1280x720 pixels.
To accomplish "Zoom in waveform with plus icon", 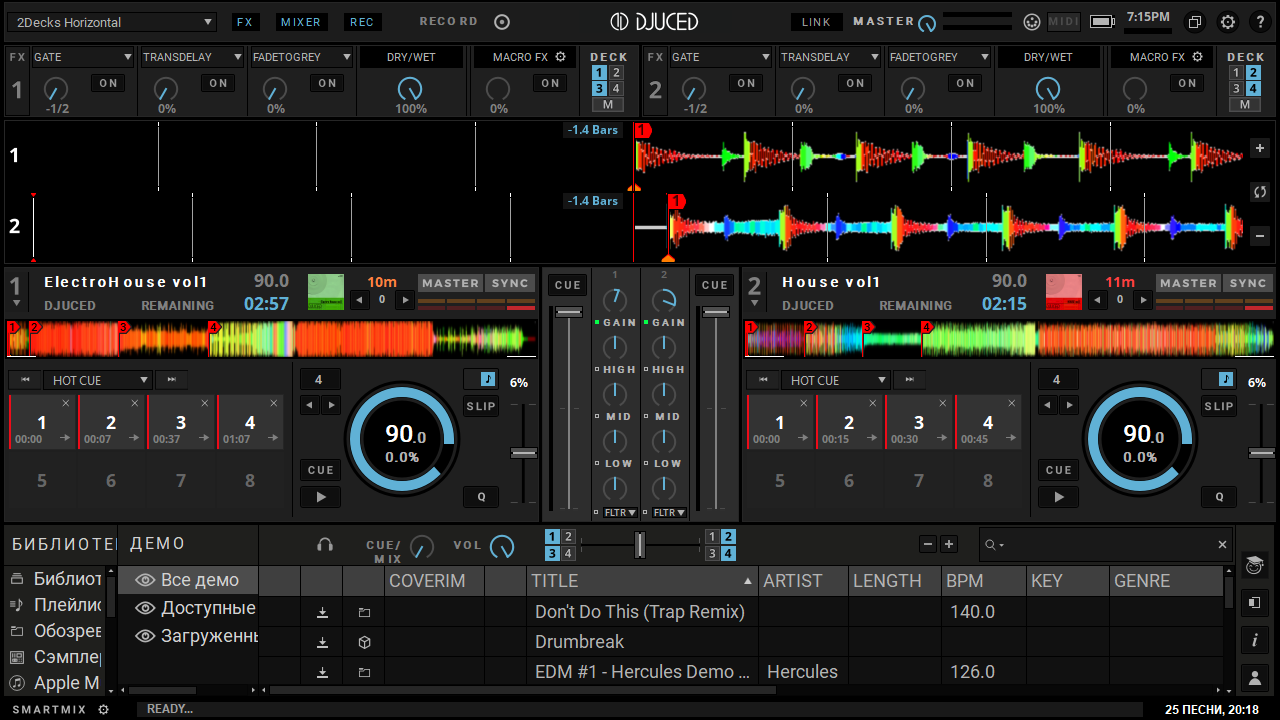I will click(x=1260, y=148).
